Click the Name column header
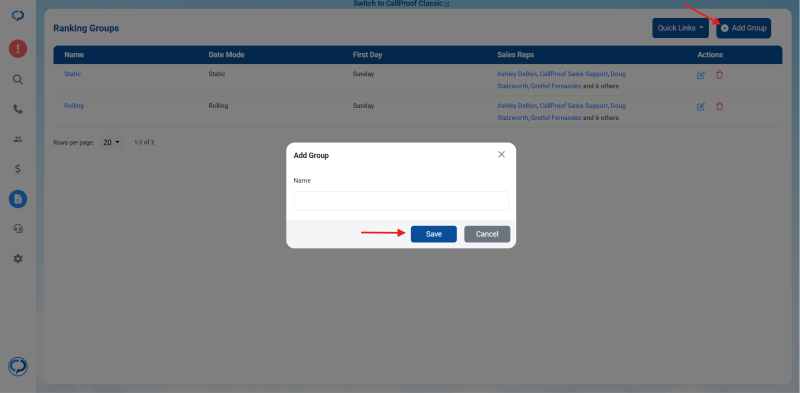Screen dimensions: 800x393 pyautogui.click(x=74, y=55)
